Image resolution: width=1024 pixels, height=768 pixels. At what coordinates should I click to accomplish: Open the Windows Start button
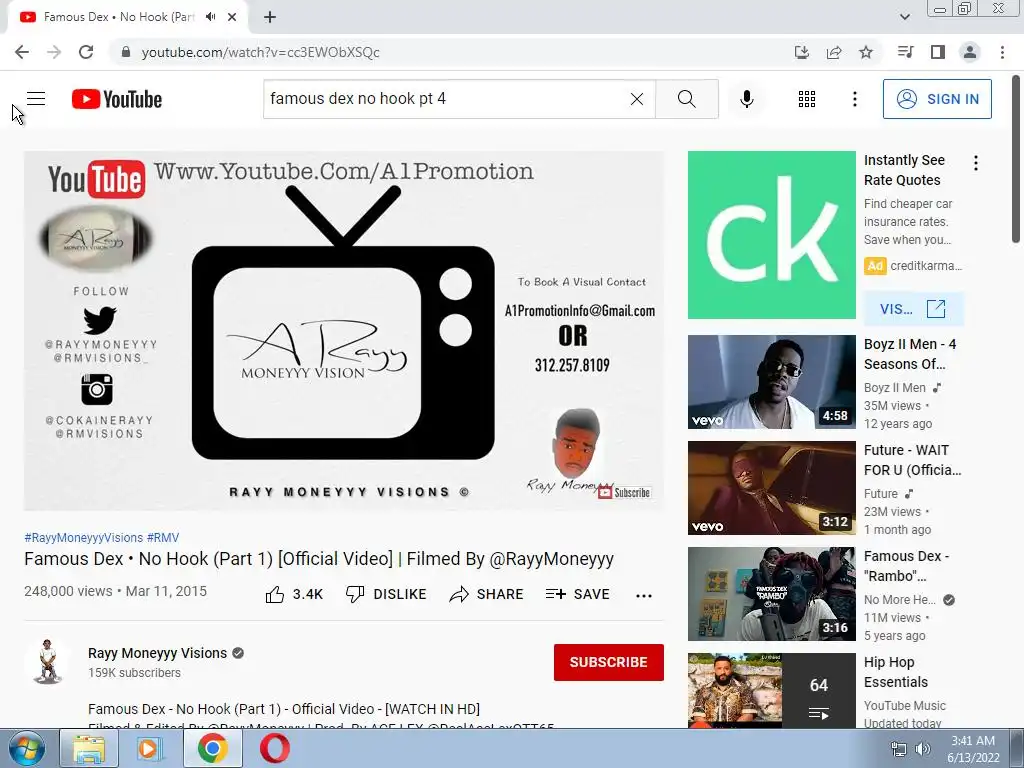[x=27, y=748]
